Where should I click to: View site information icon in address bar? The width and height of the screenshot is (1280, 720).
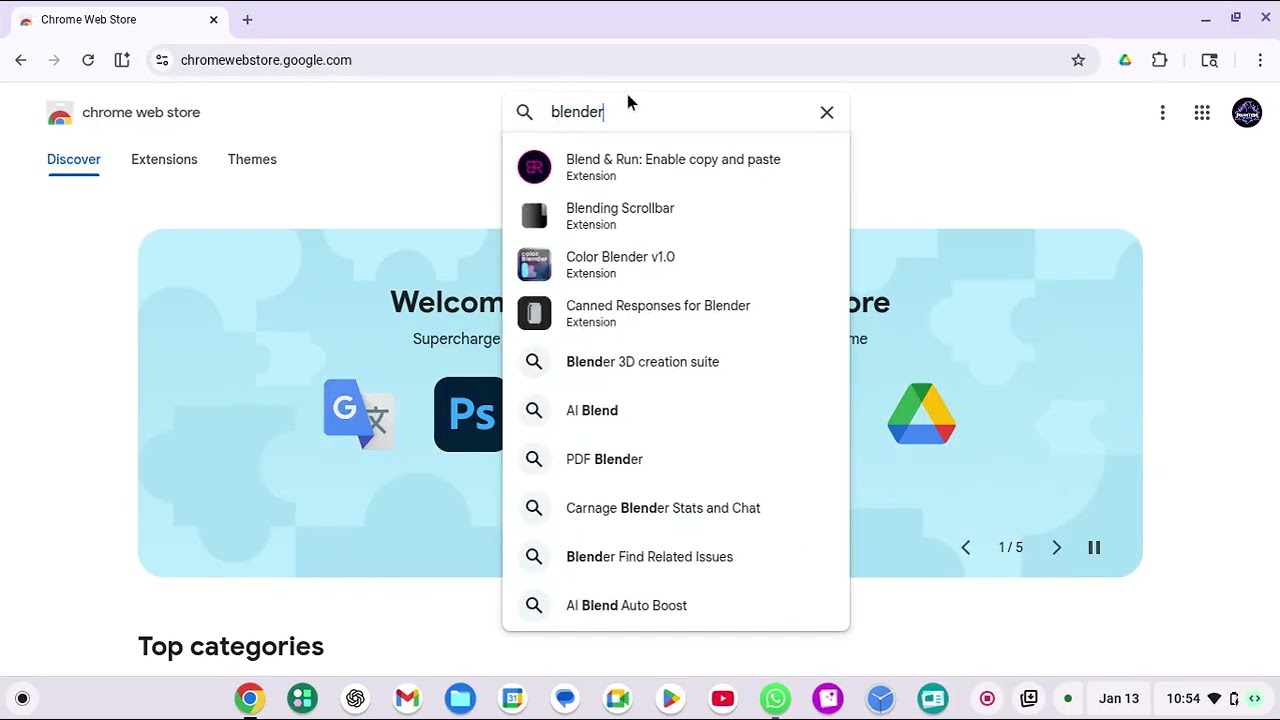coord(162,60)
